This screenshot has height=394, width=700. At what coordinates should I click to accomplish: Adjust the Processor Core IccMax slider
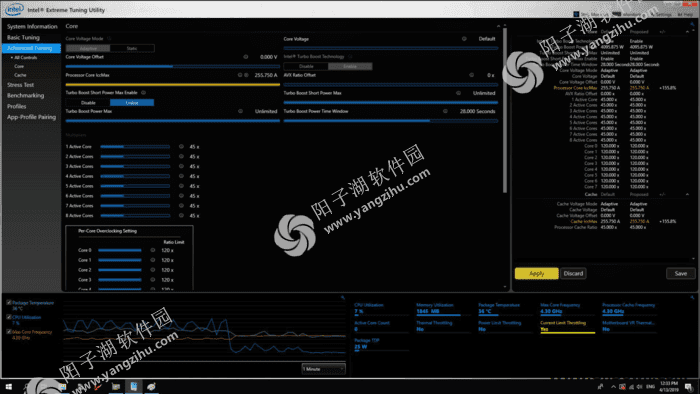(x=173, y=84)
